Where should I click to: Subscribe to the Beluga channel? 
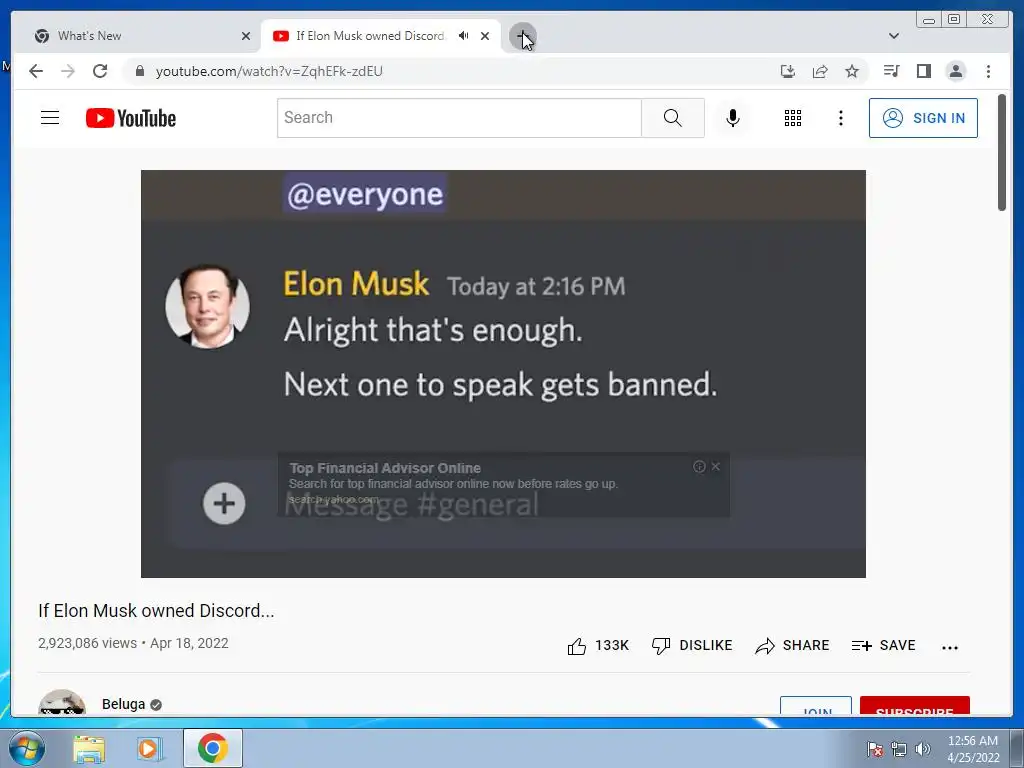914,707
